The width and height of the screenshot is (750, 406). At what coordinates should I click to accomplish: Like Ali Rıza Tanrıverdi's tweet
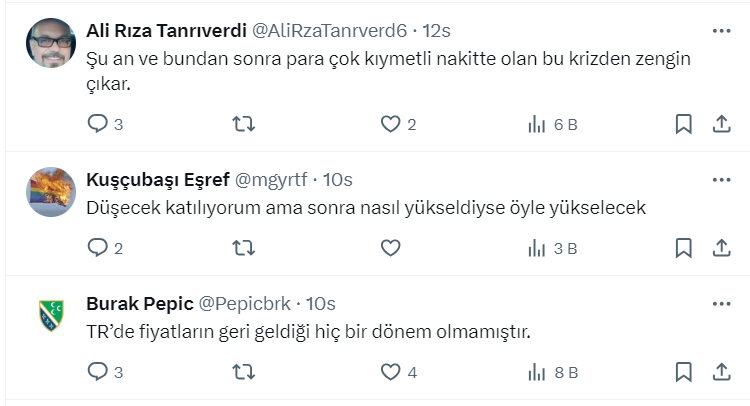click(390, 124)
